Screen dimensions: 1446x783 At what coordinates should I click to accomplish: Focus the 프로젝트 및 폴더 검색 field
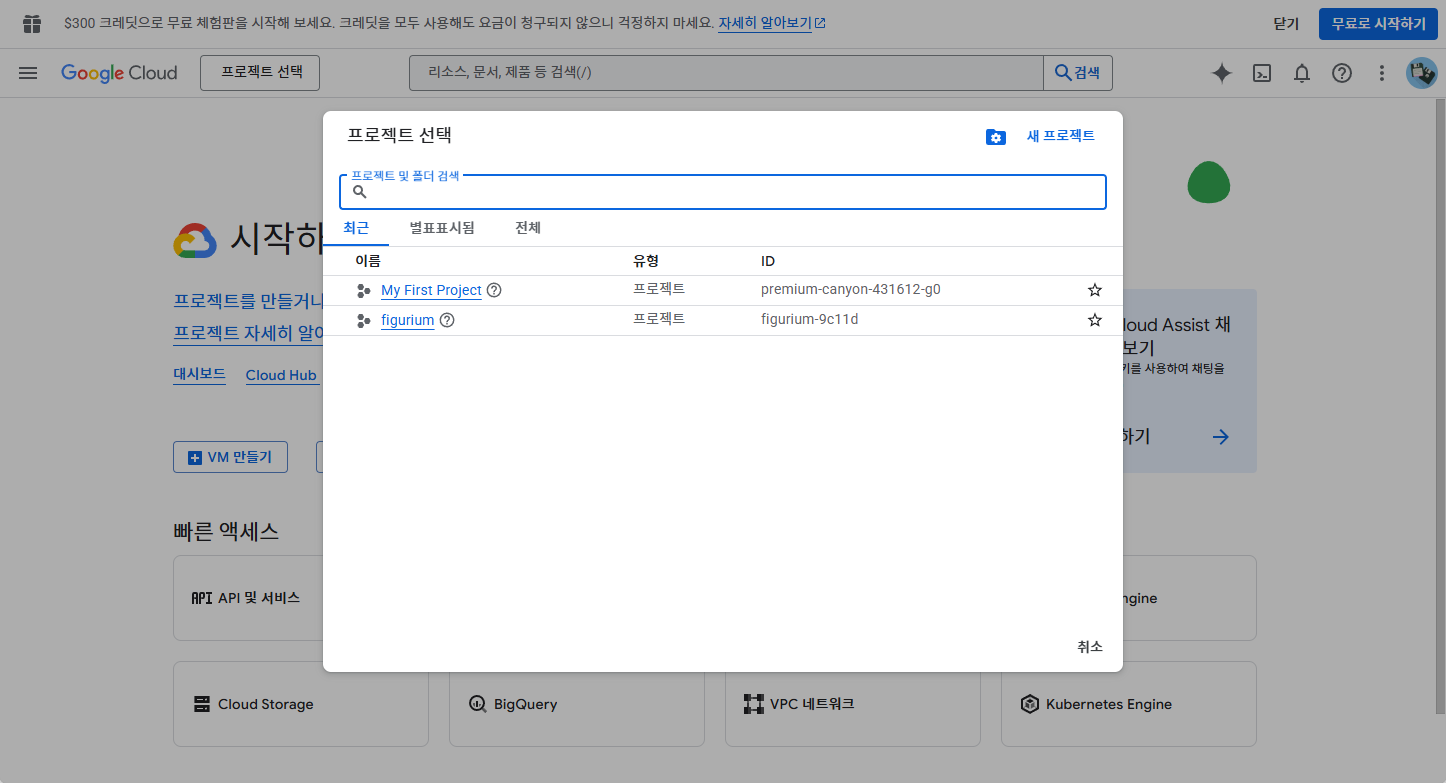coord(723,192)
